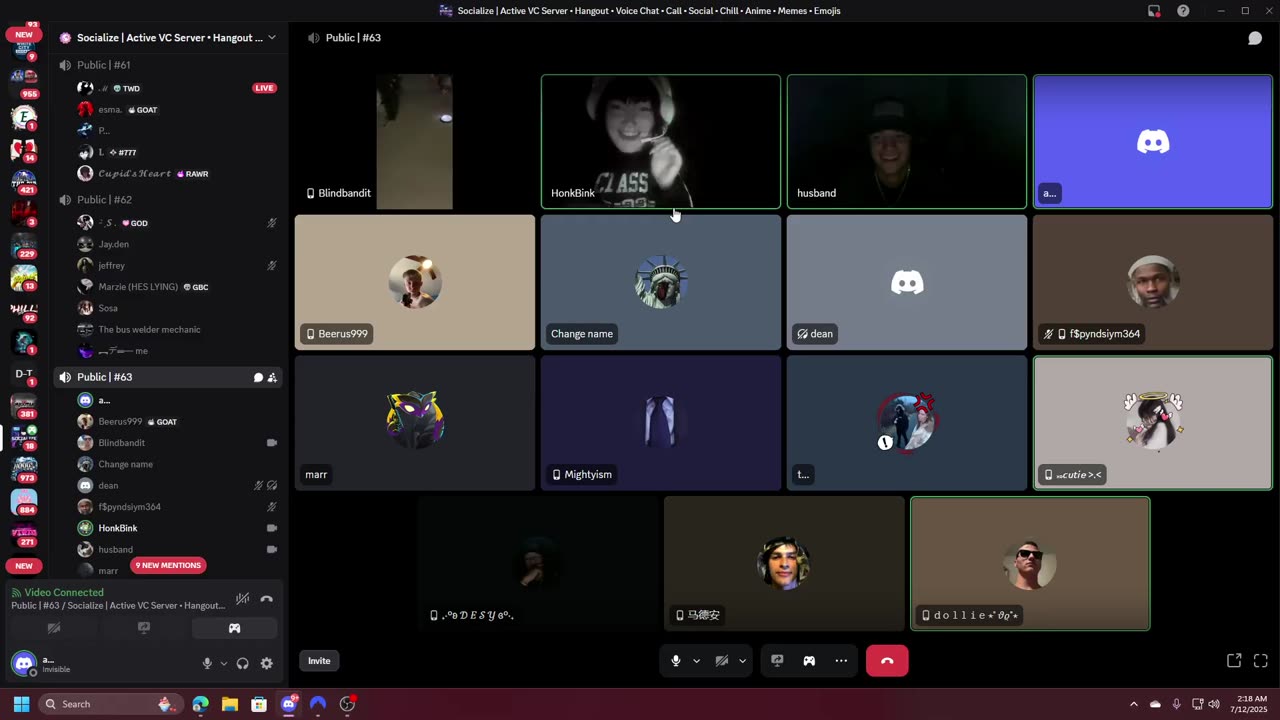Pop out the call window
Viewport: 1280px width, 720px height.
1234,661
